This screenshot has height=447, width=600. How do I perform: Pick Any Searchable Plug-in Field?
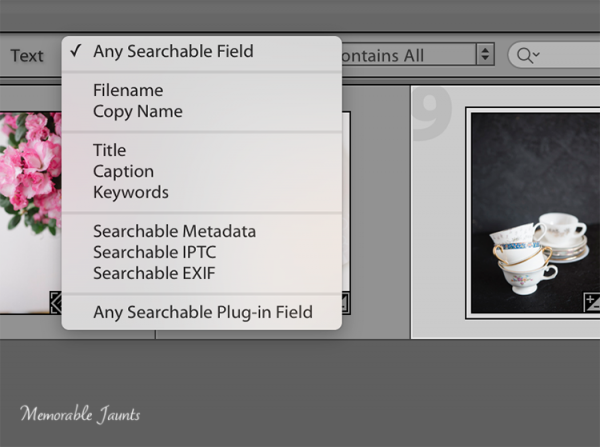pyautogui.click(x=203, y=312)
